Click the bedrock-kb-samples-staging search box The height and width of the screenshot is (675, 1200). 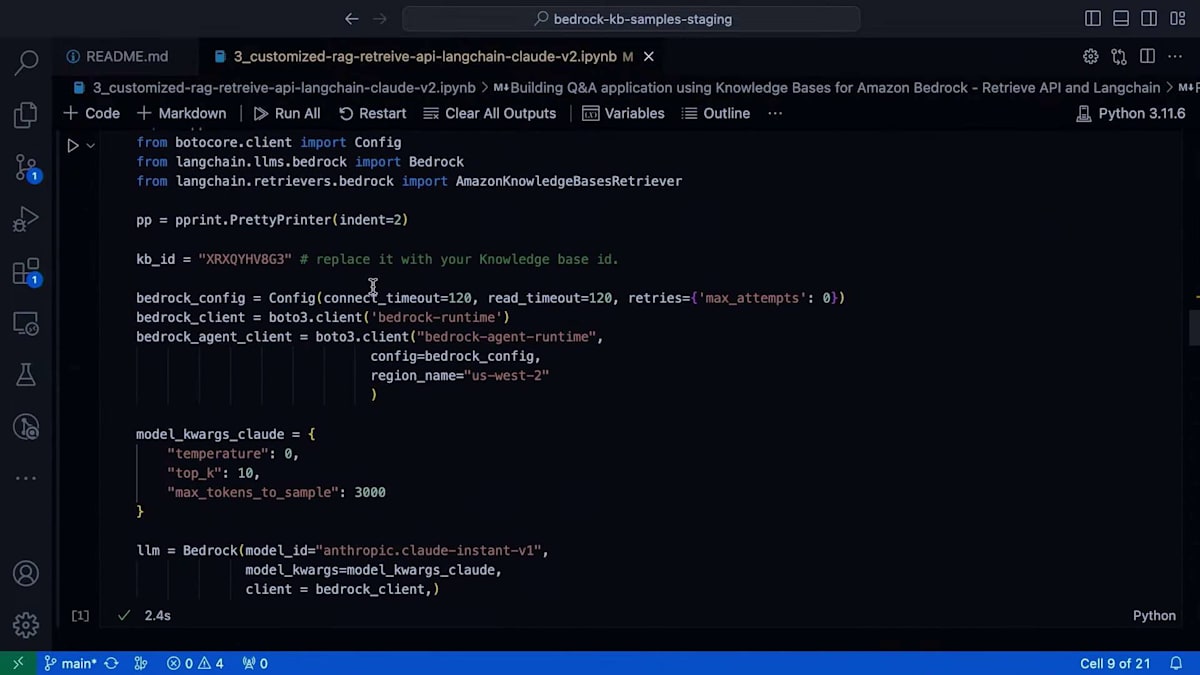click(x=631, y=18)
